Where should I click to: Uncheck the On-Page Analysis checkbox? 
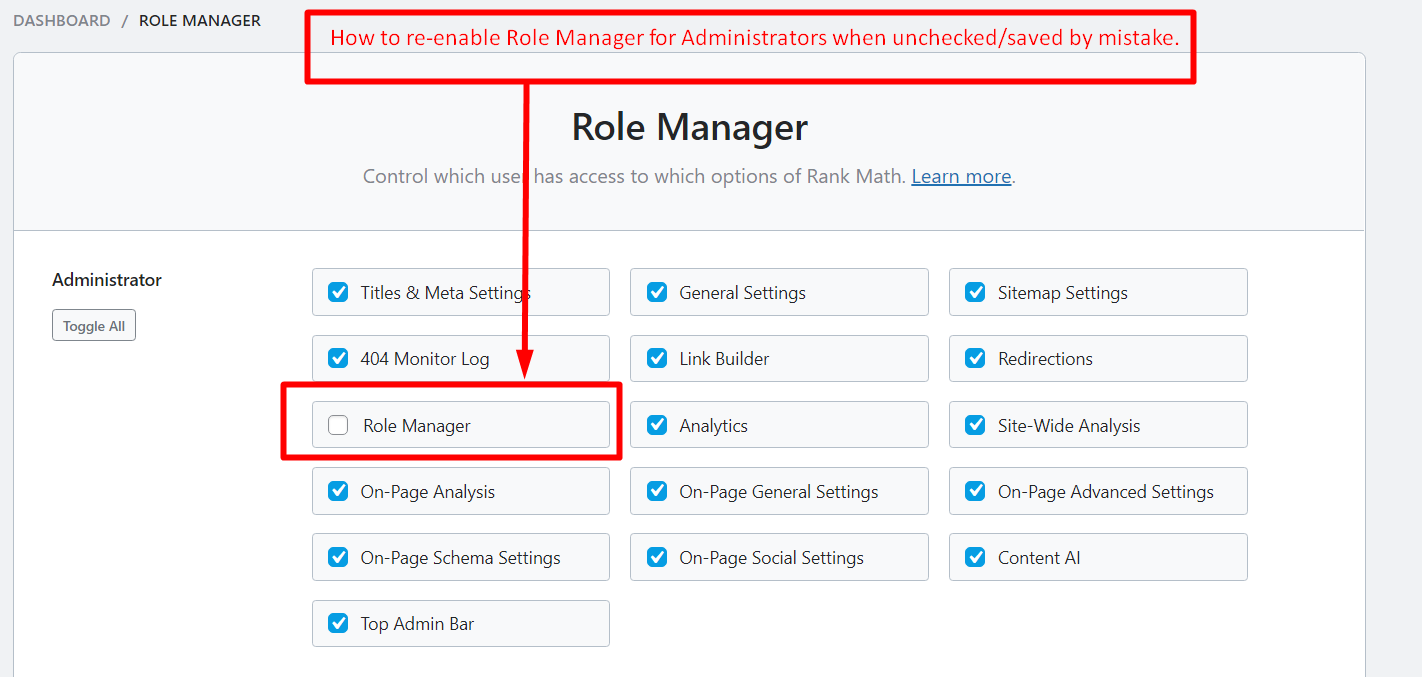[x=338, y=492]
